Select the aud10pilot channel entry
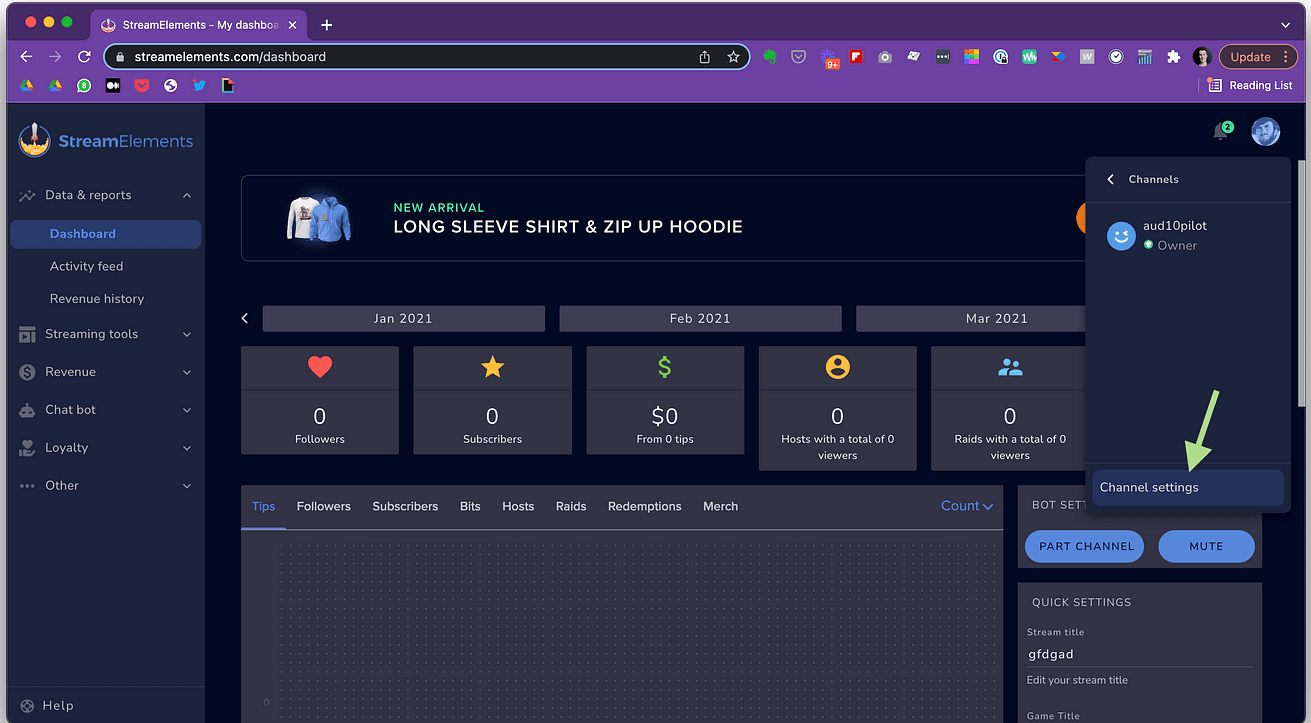The image size is (1311, 723). click(x=1187, y=236)
